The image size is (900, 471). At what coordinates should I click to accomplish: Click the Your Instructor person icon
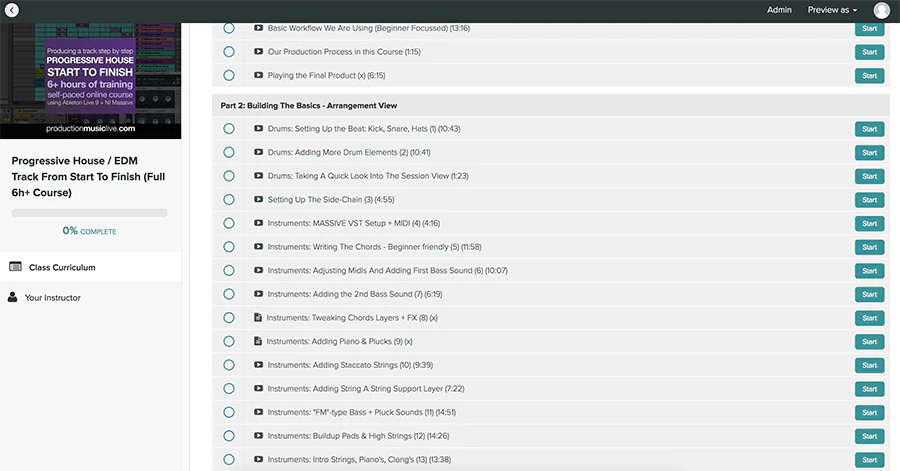pyautogui.click(x=13, y=297)
